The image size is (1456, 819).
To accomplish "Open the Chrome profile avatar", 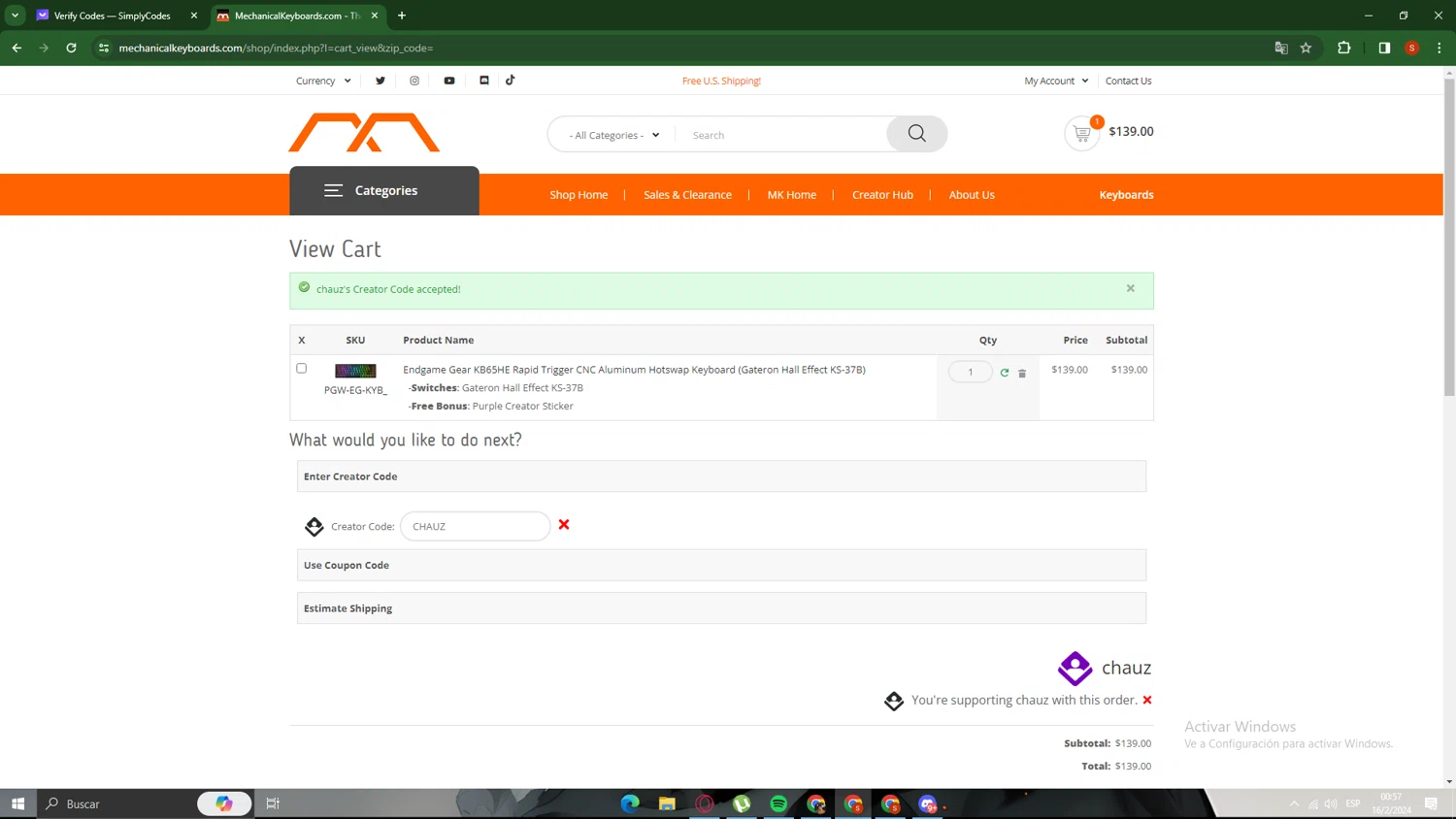I will coord(1412,48).
